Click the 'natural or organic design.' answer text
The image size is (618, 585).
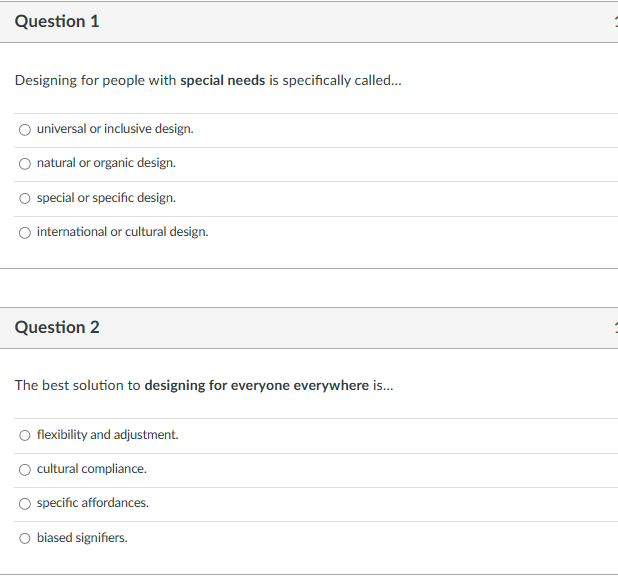(x=106, y=163)
